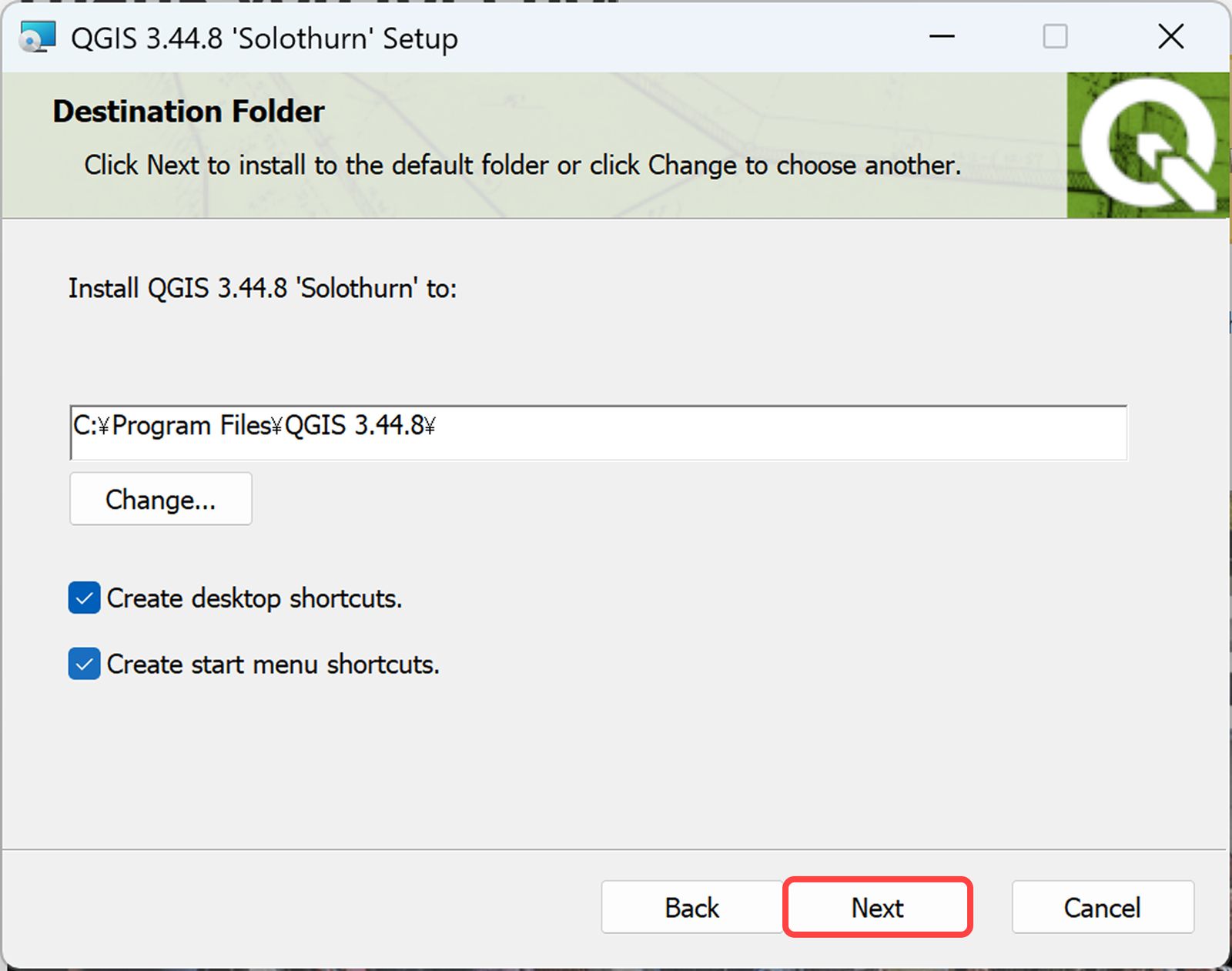Close the QGIS Setup window
1232x971 pixels.
[1171, 36]
